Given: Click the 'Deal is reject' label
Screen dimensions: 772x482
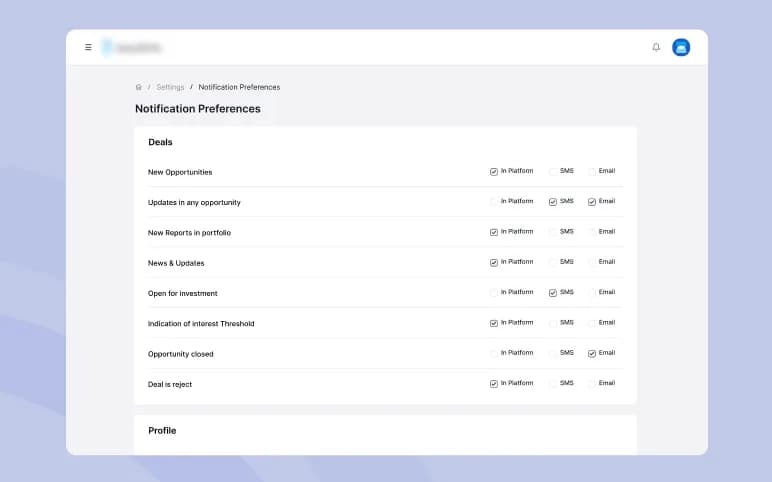Looking at the screenshot, I should (x=170, y=385).
